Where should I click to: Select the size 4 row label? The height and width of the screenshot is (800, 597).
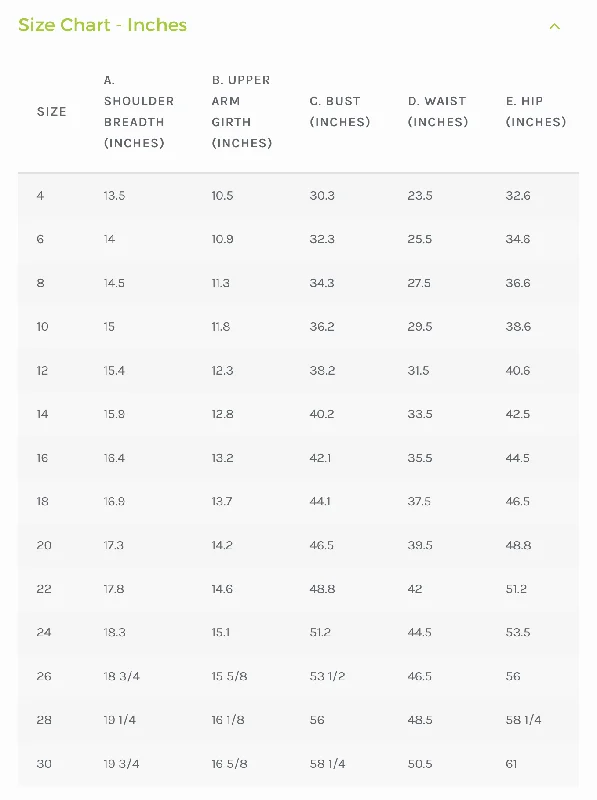tap(40, 195)
